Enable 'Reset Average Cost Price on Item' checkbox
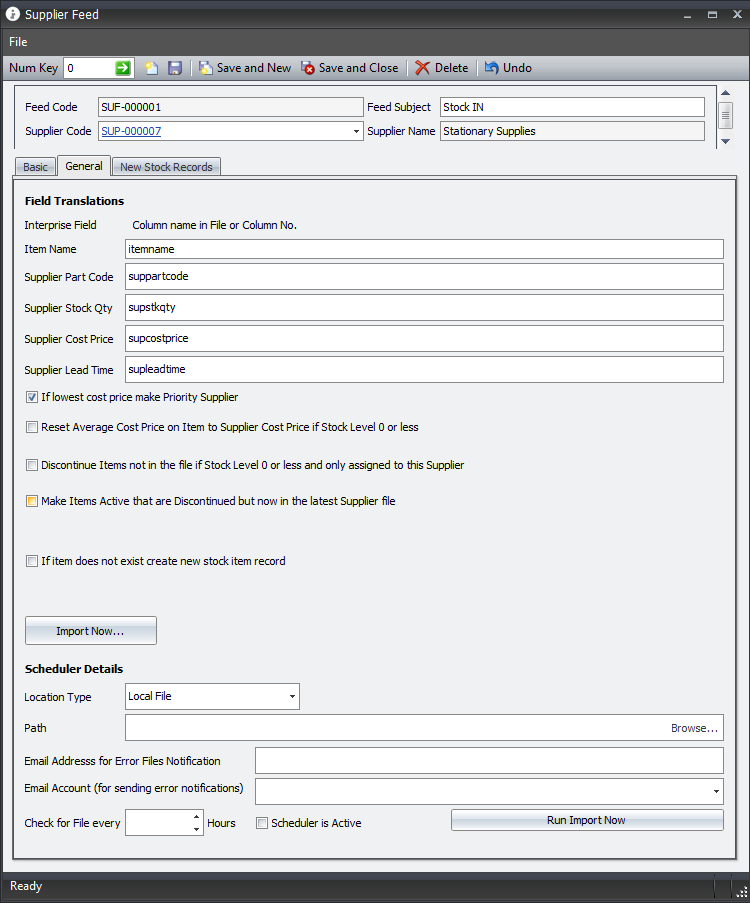The height and width of the screenshot is (903, 750). [32, 427]
